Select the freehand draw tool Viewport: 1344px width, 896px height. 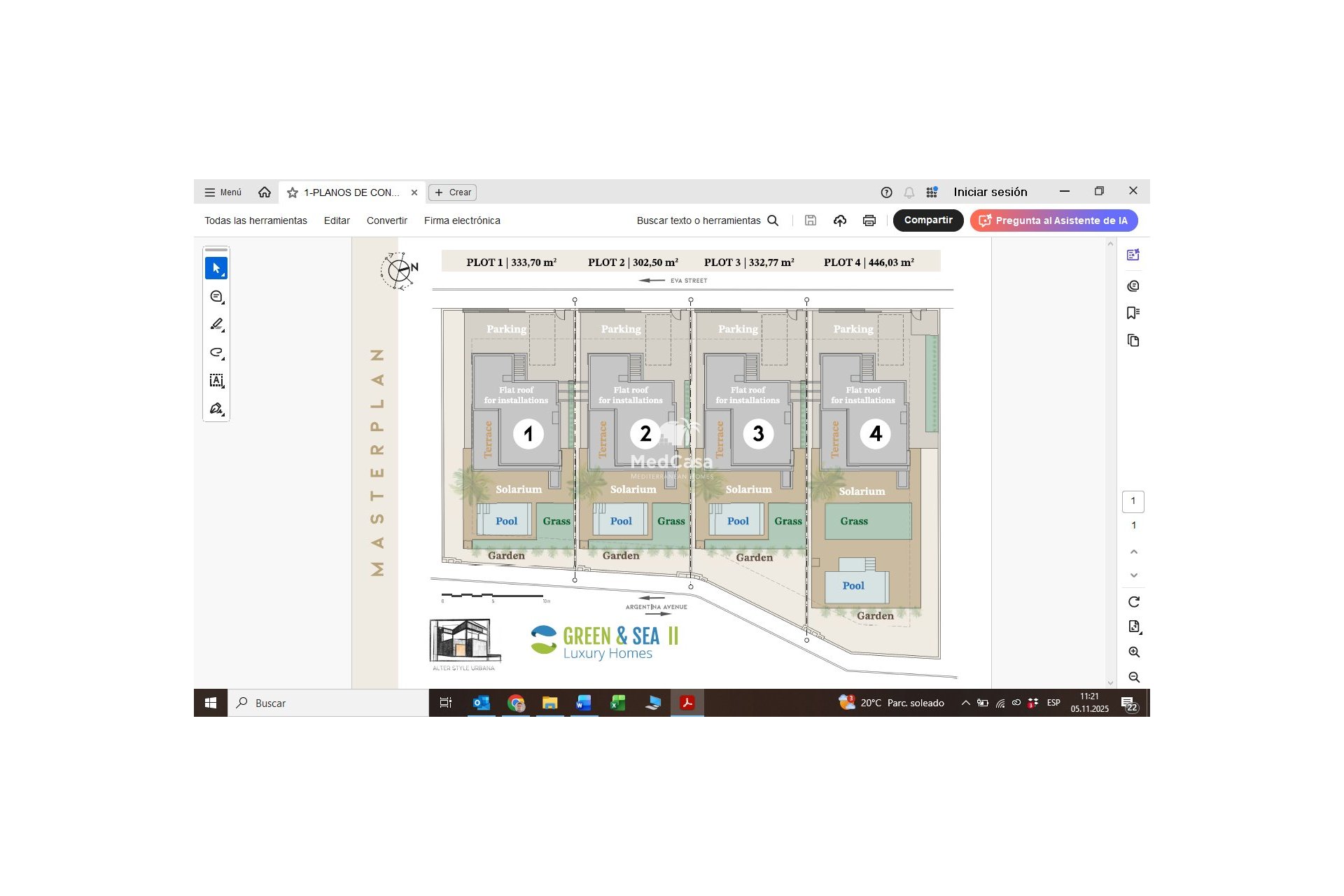(216, 352)
